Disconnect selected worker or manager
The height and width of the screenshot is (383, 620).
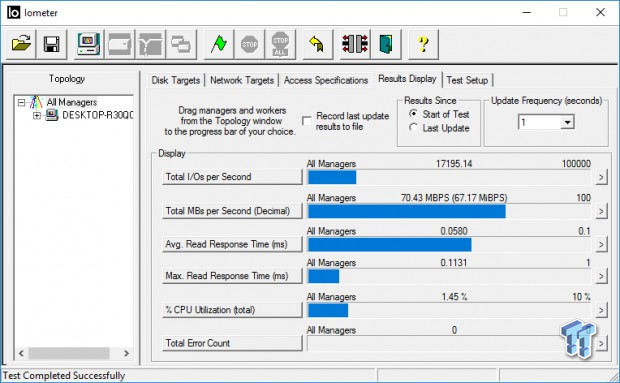[355, 44]
